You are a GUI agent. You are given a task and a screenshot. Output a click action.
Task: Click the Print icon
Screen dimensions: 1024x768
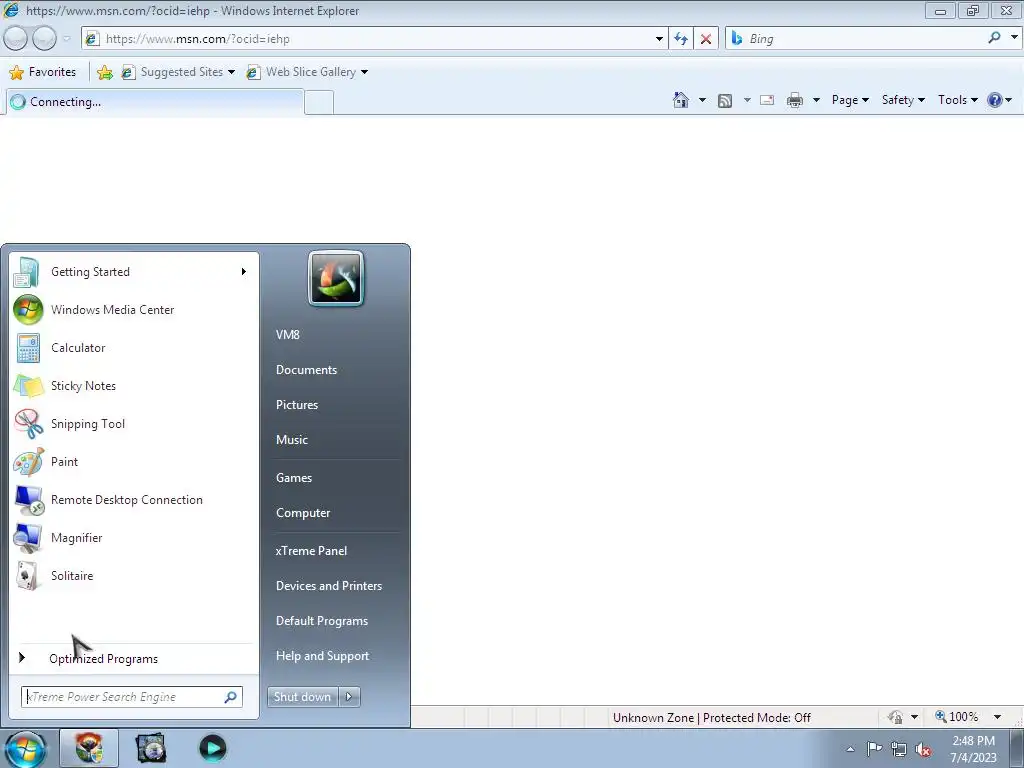pyautogui.click(x=795, y=100)
